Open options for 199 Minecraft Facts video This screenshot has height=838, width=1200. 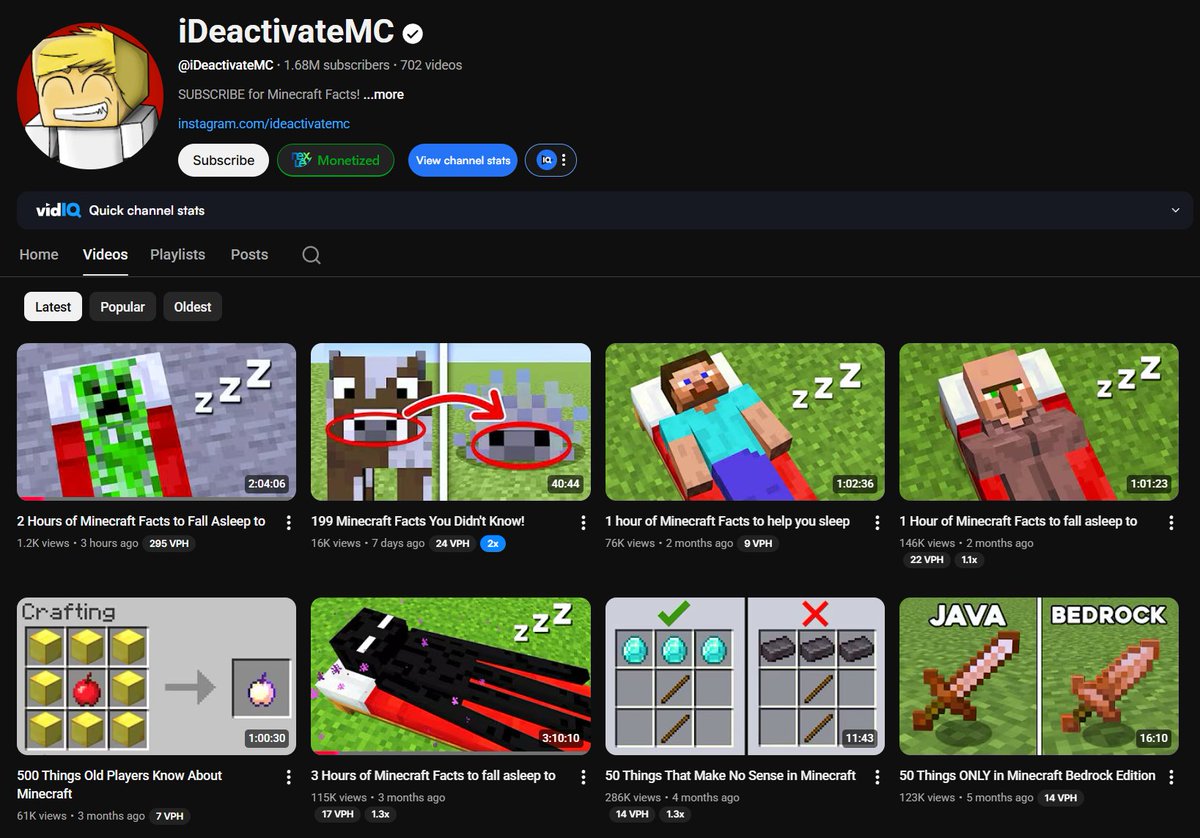click(583, 522)
